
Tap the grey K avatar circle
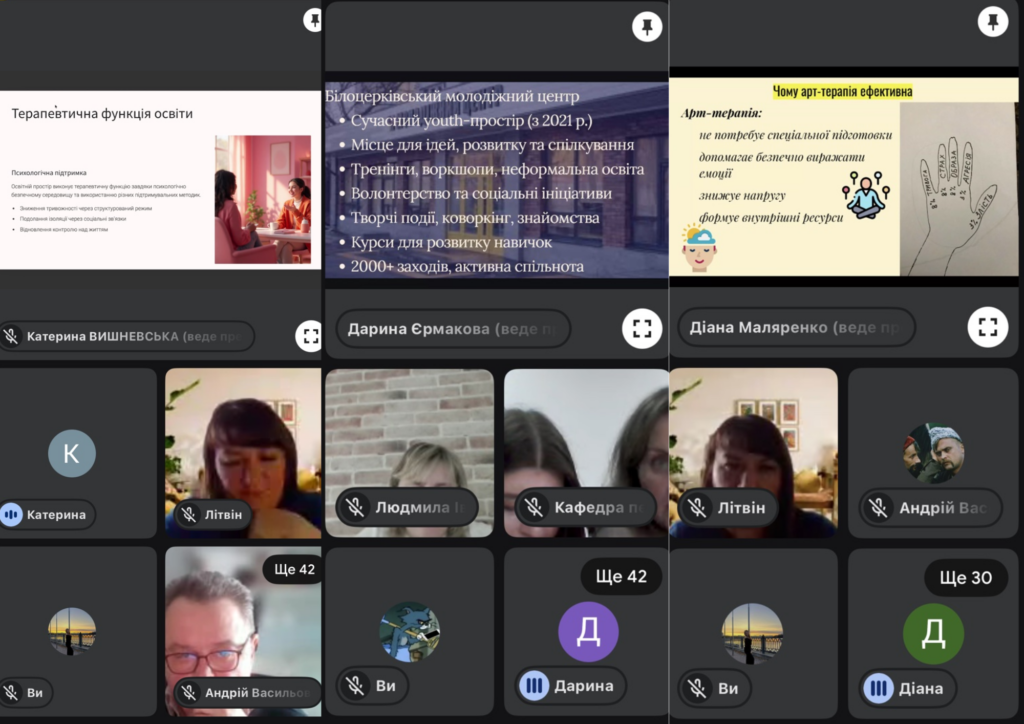(x=72, y=453)
